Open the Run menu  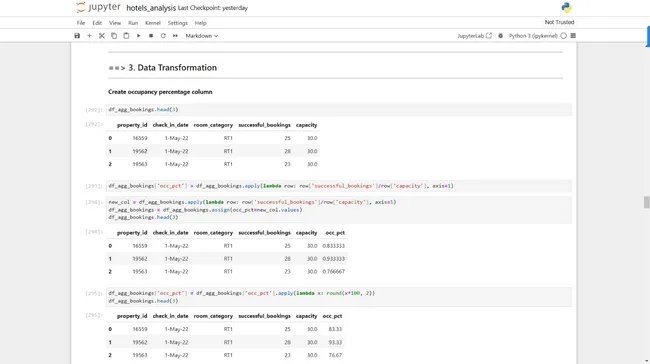point(133,23)
